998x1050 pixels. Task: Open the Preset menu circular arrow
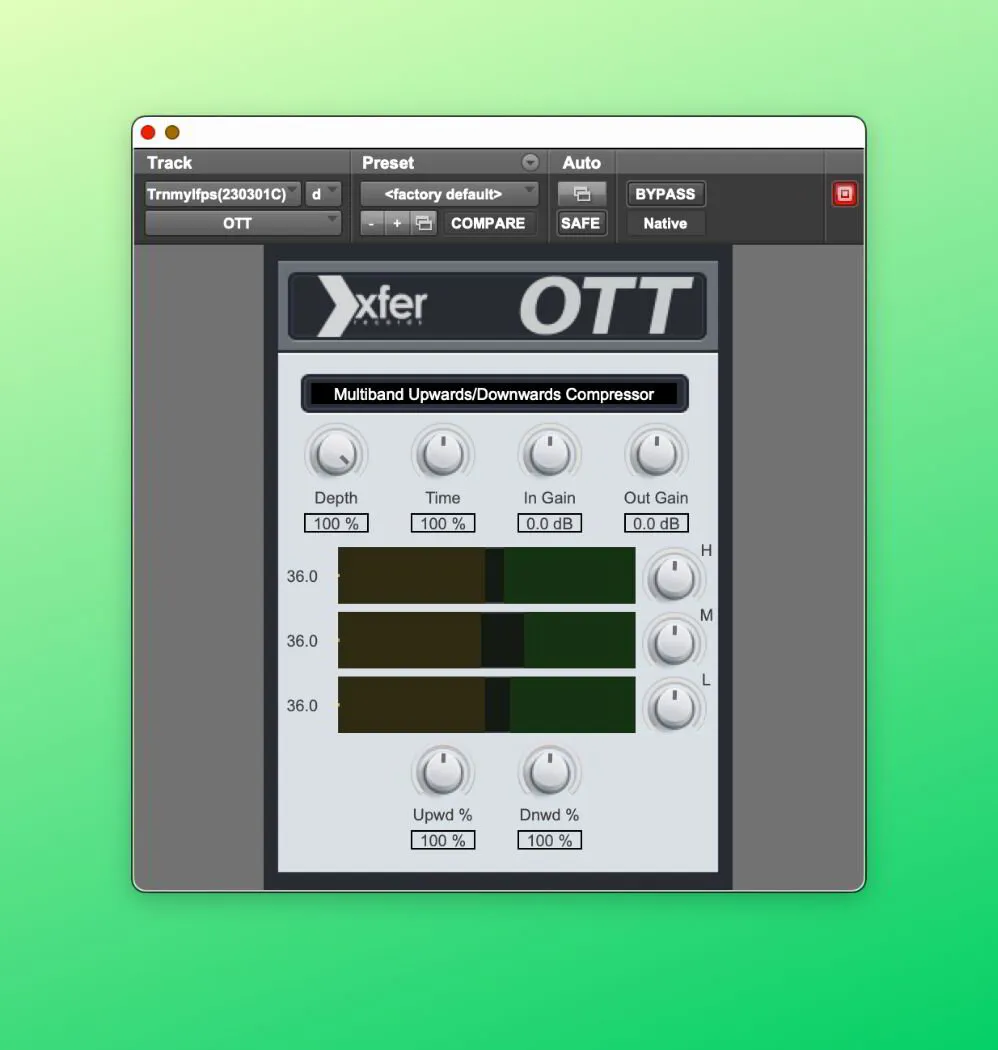530,162
